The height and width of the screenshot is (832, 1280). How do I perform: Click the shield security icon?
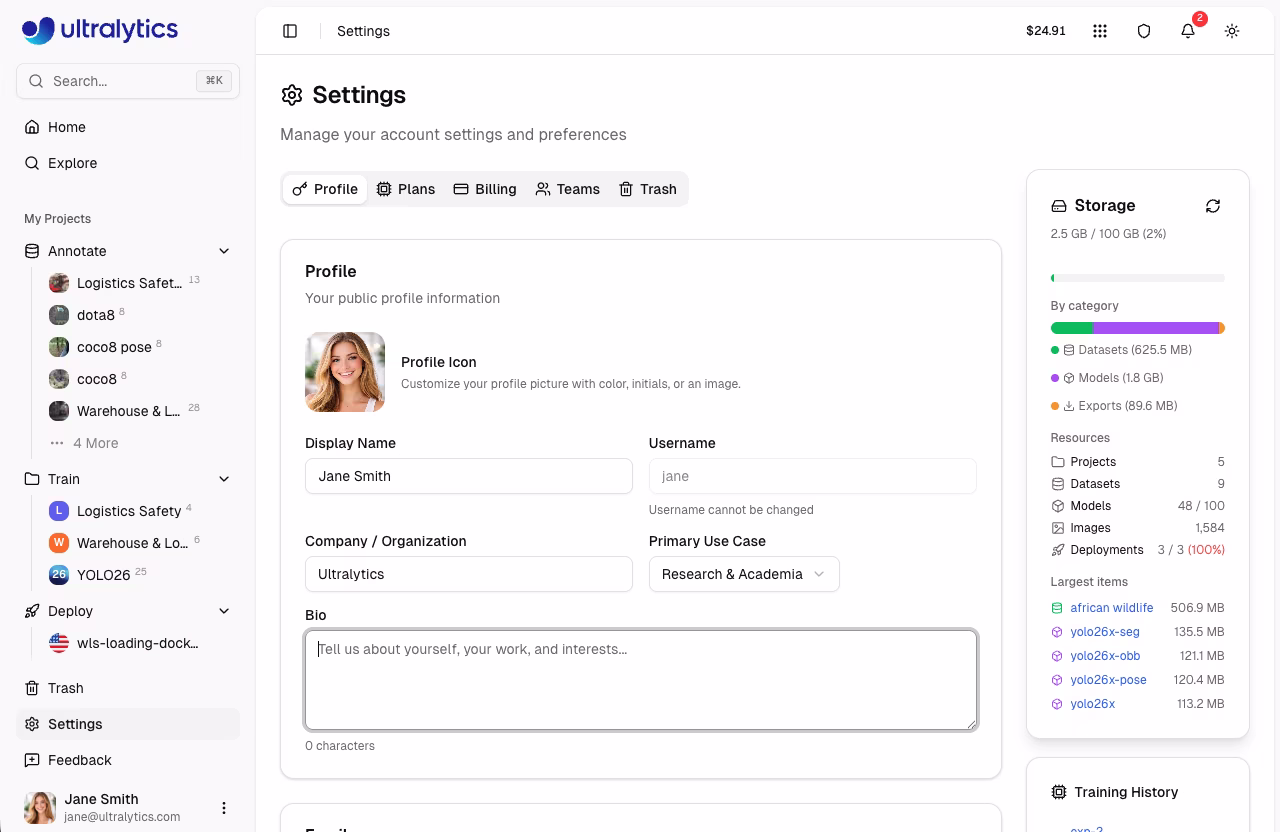coord(1144,31)
